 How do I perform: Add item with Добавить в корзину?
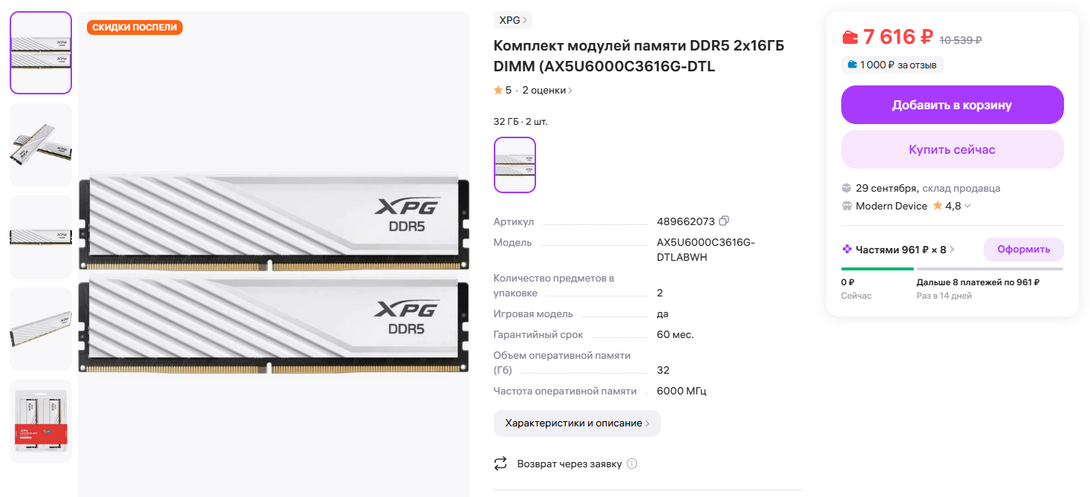tap(952, 105)
